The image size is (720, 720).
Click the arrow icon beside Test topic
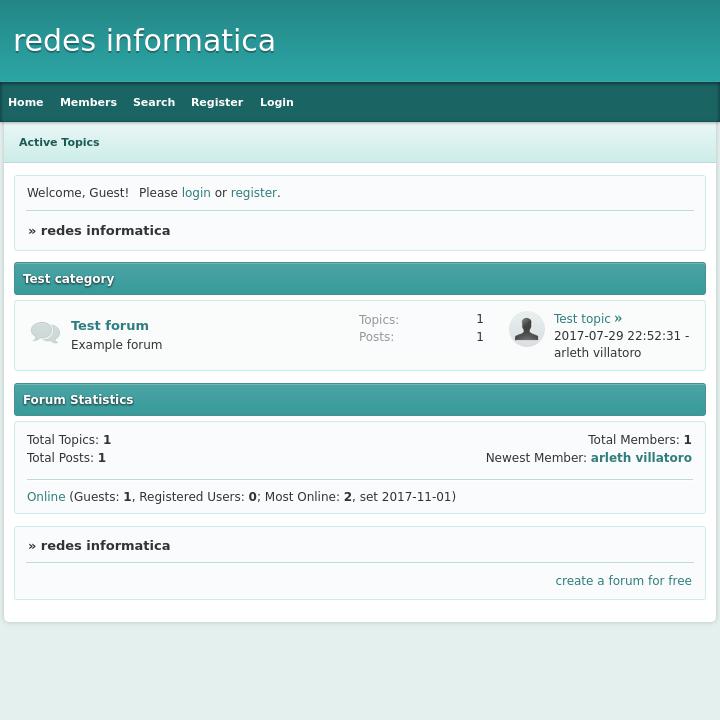[618, 318]
